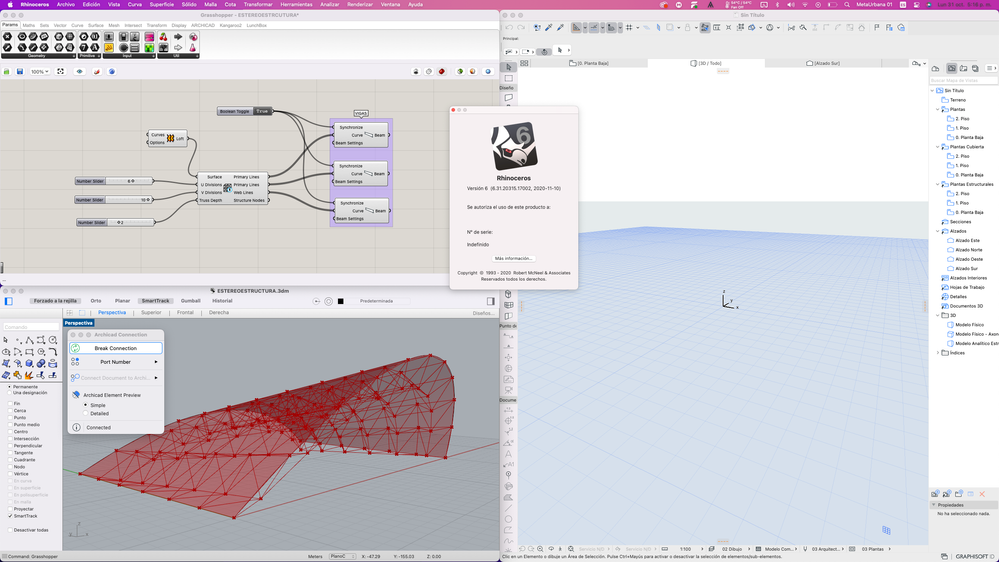
Task: Click the Connected info icon
Action: (76, 427)
